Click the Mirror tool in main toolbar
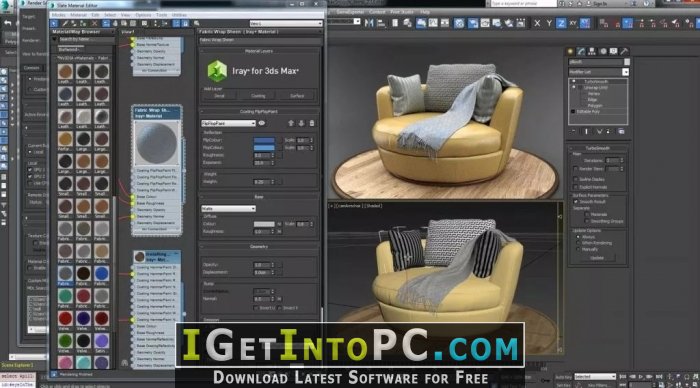Screen dimensions: 700x388 [369, 23]
